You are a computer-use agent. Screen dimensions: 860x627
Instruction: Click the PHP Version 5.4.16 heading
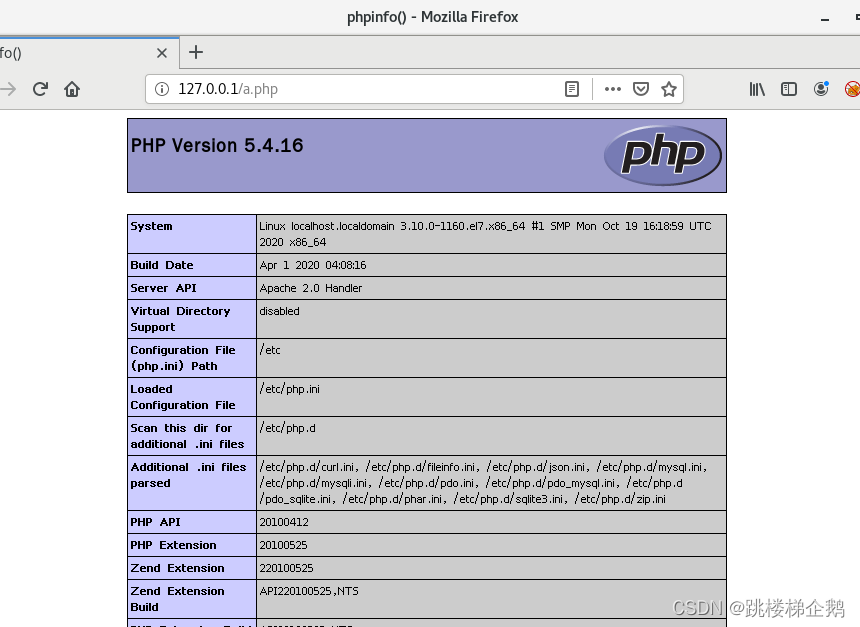pos(217,145)
